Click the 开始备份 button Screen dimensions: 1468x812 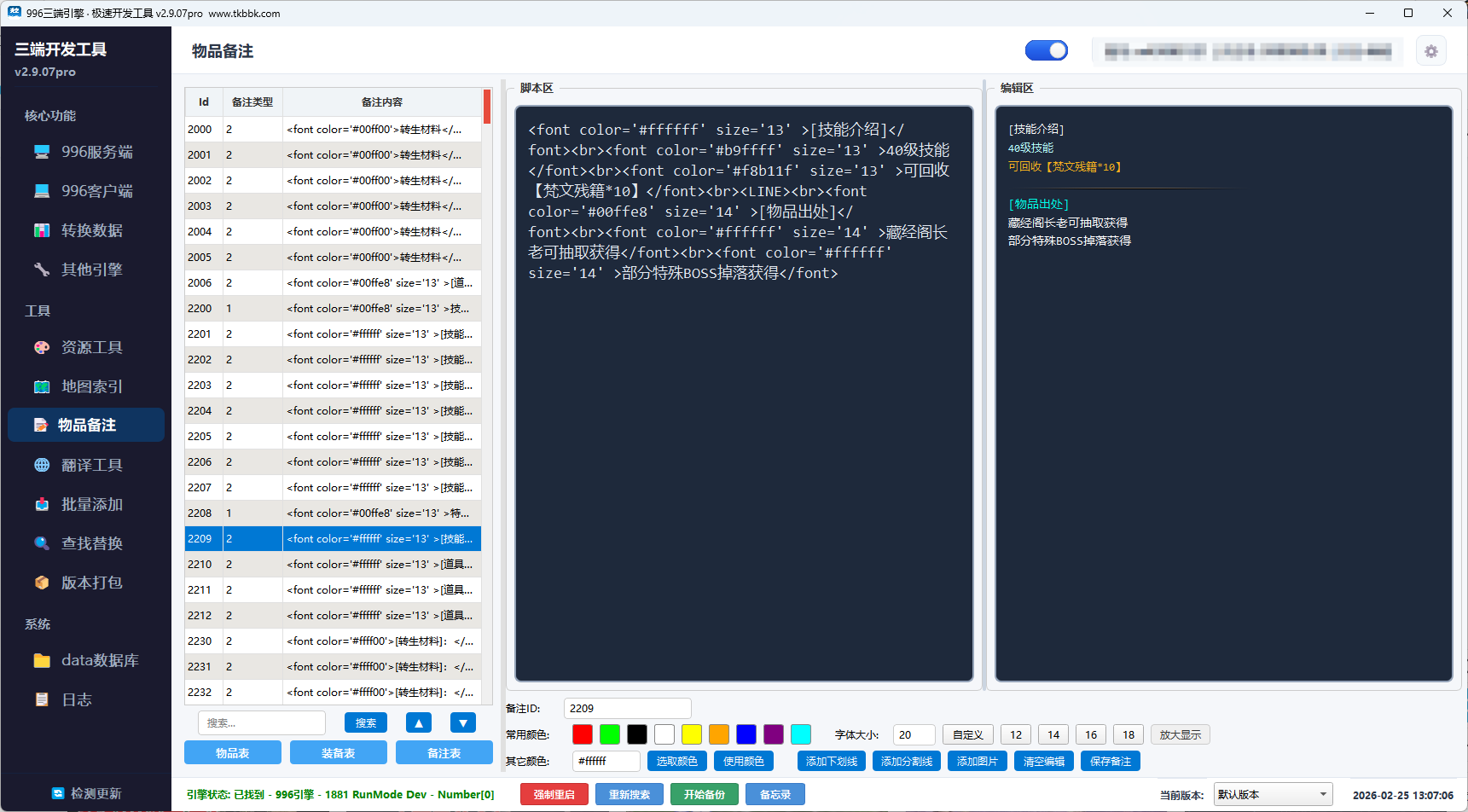(x=704, y=793)
